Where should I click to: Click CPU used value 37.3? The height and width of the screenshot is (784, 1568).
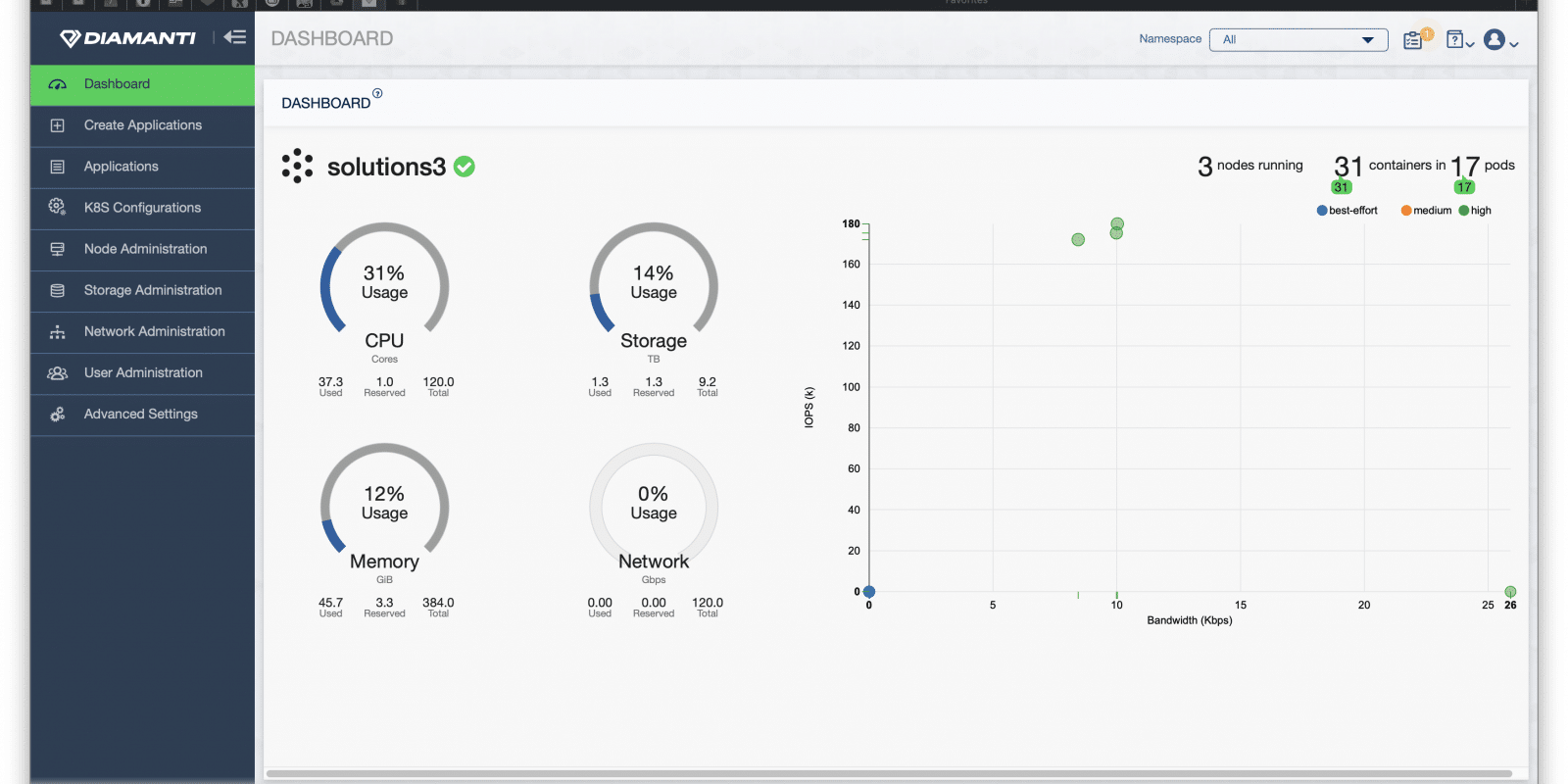[330, 382]
